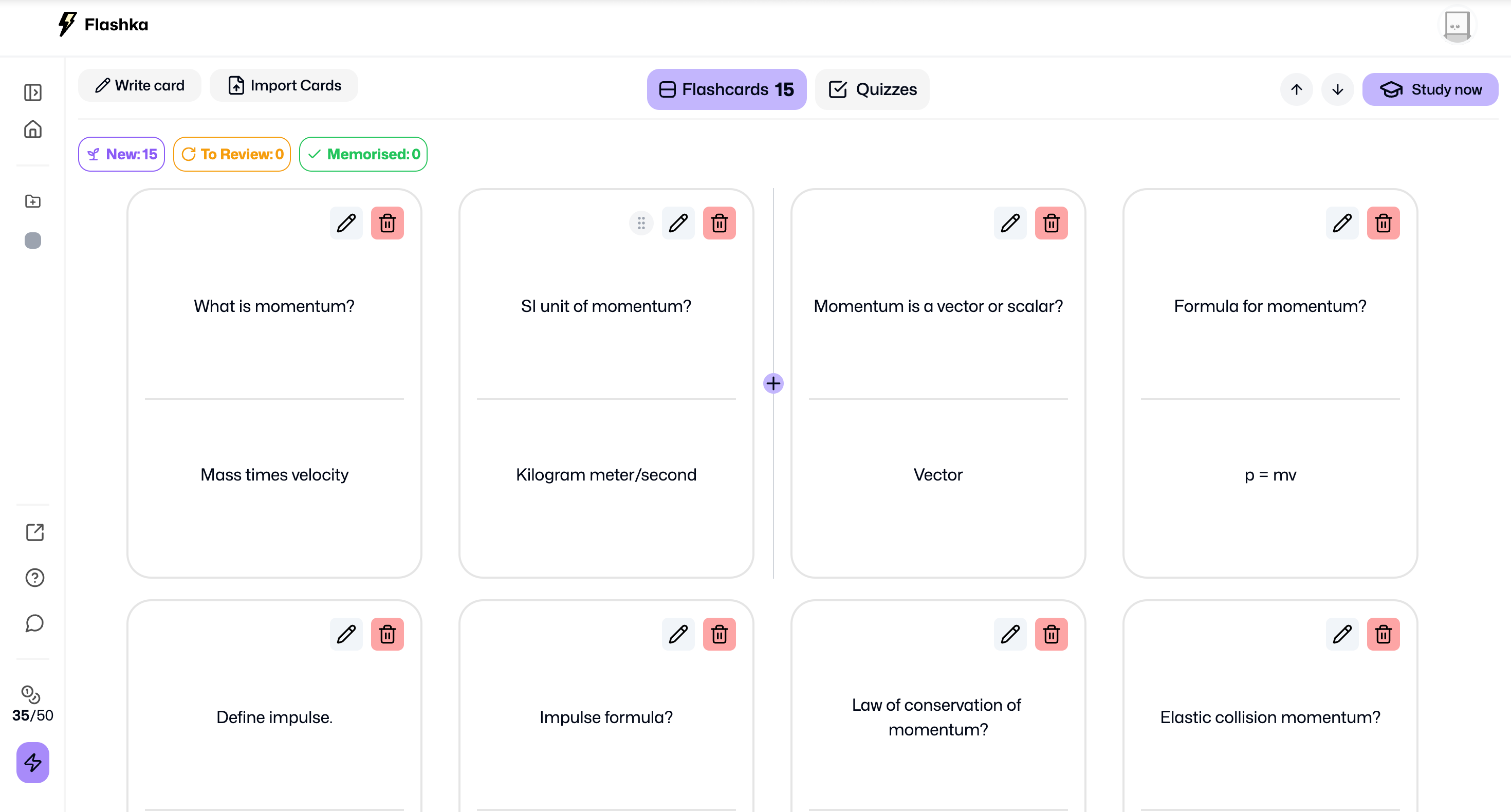Screen dimensions: 1511x812
Task: Edit the 'What is momentum?' card
Action: (346, 223)
